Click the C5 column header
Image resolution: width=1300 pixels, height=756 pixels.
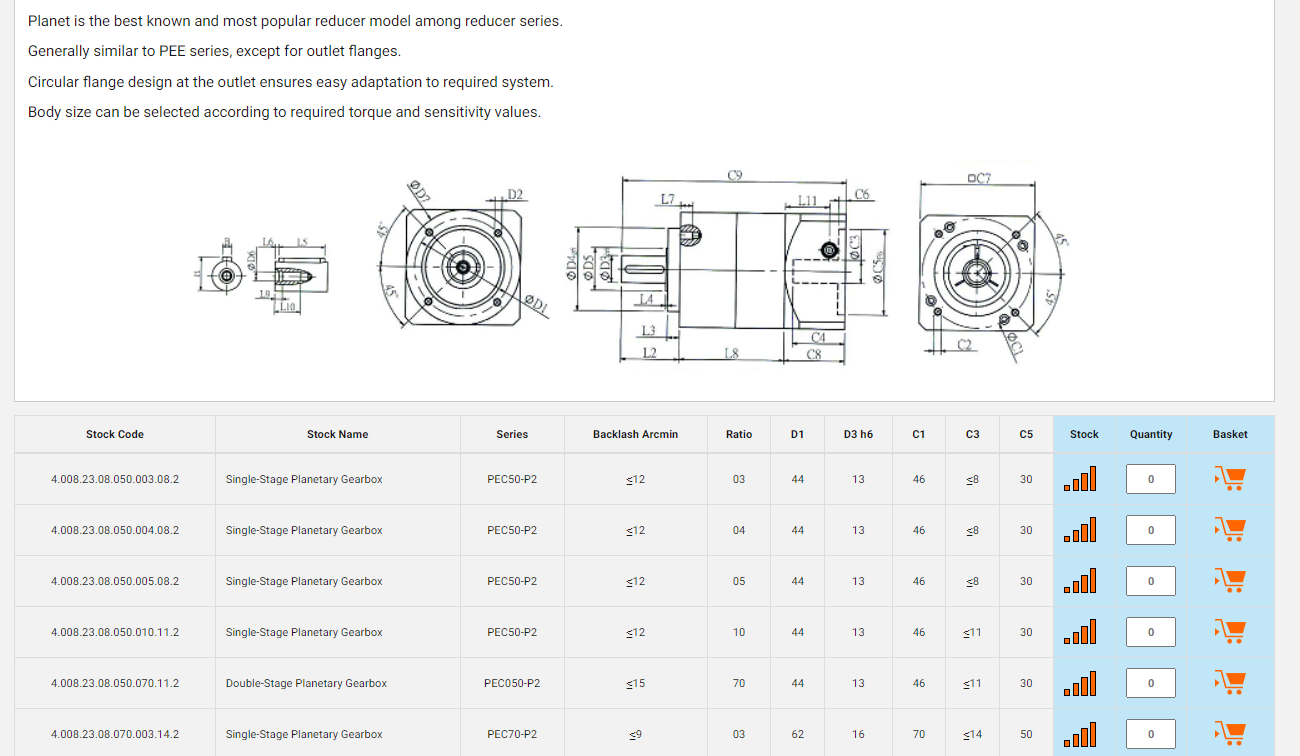pos(1026,434)
